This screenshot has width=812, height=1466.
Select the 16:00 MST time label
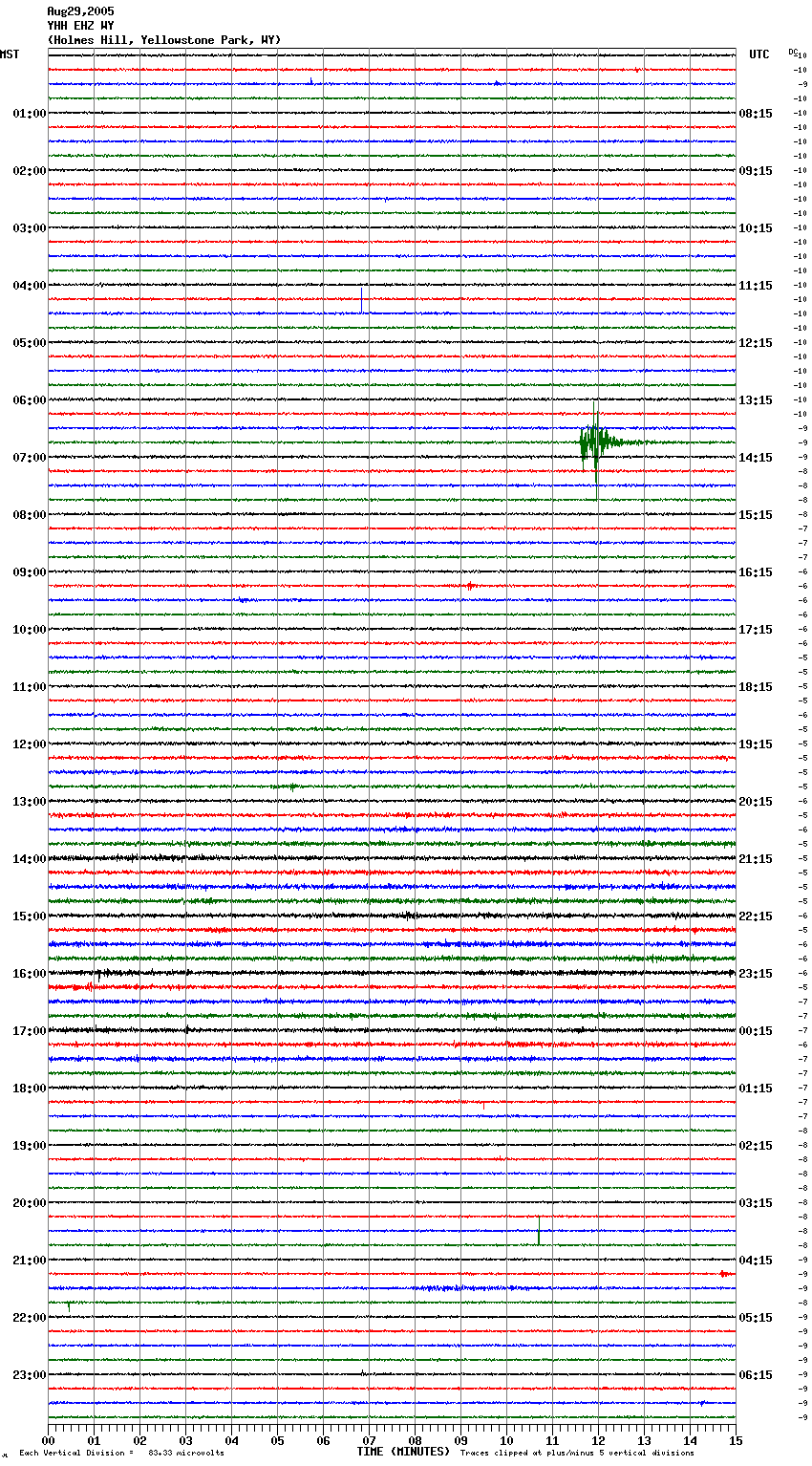pos(30,974)
